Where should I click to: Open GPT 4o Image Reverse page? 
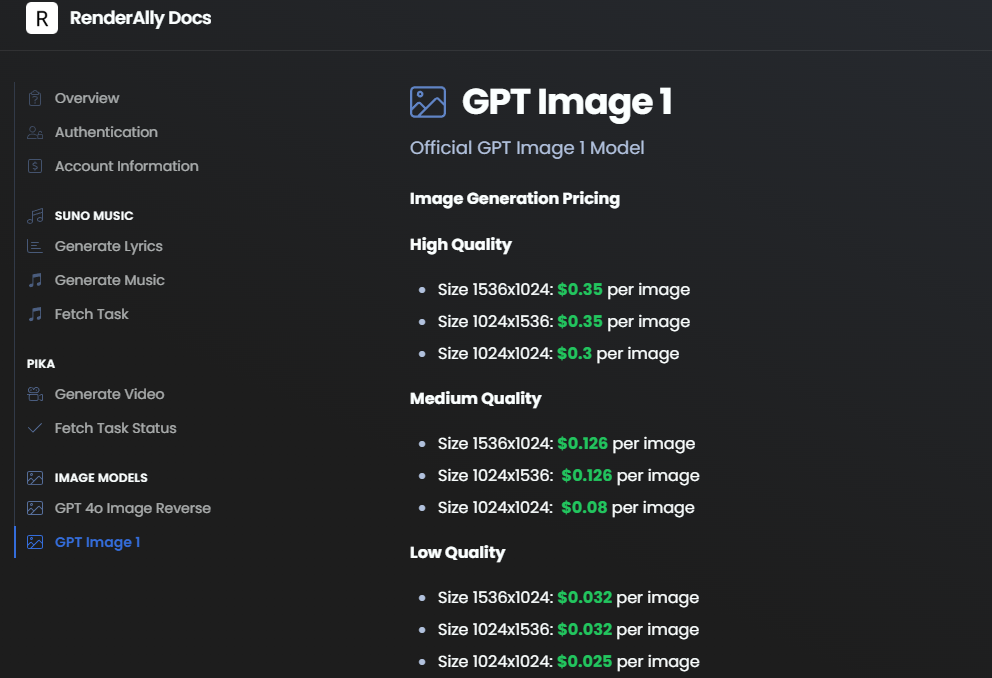pos(133,508)
